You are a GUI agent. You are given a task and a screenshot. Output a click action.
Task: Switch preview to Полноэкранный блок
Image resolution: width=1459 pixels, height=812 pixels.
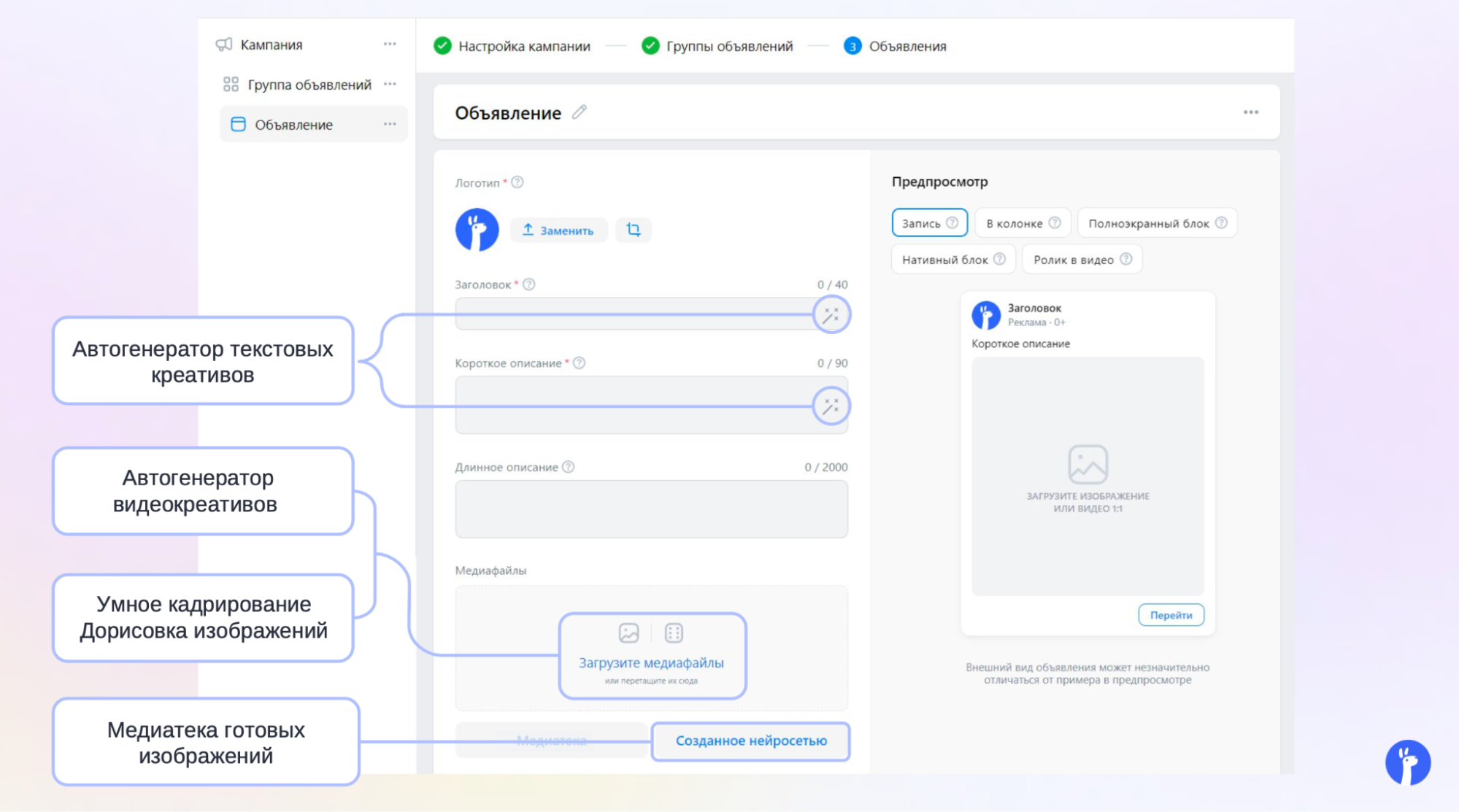click(x=1158, y=223)
